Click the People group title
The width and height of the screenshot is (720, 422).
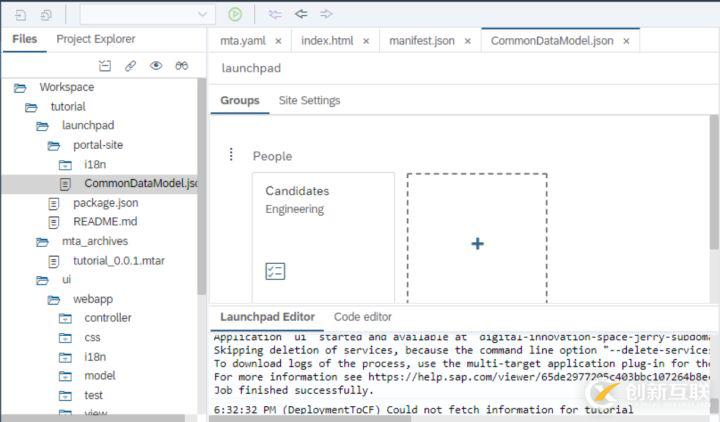click(x=272, y=156)
